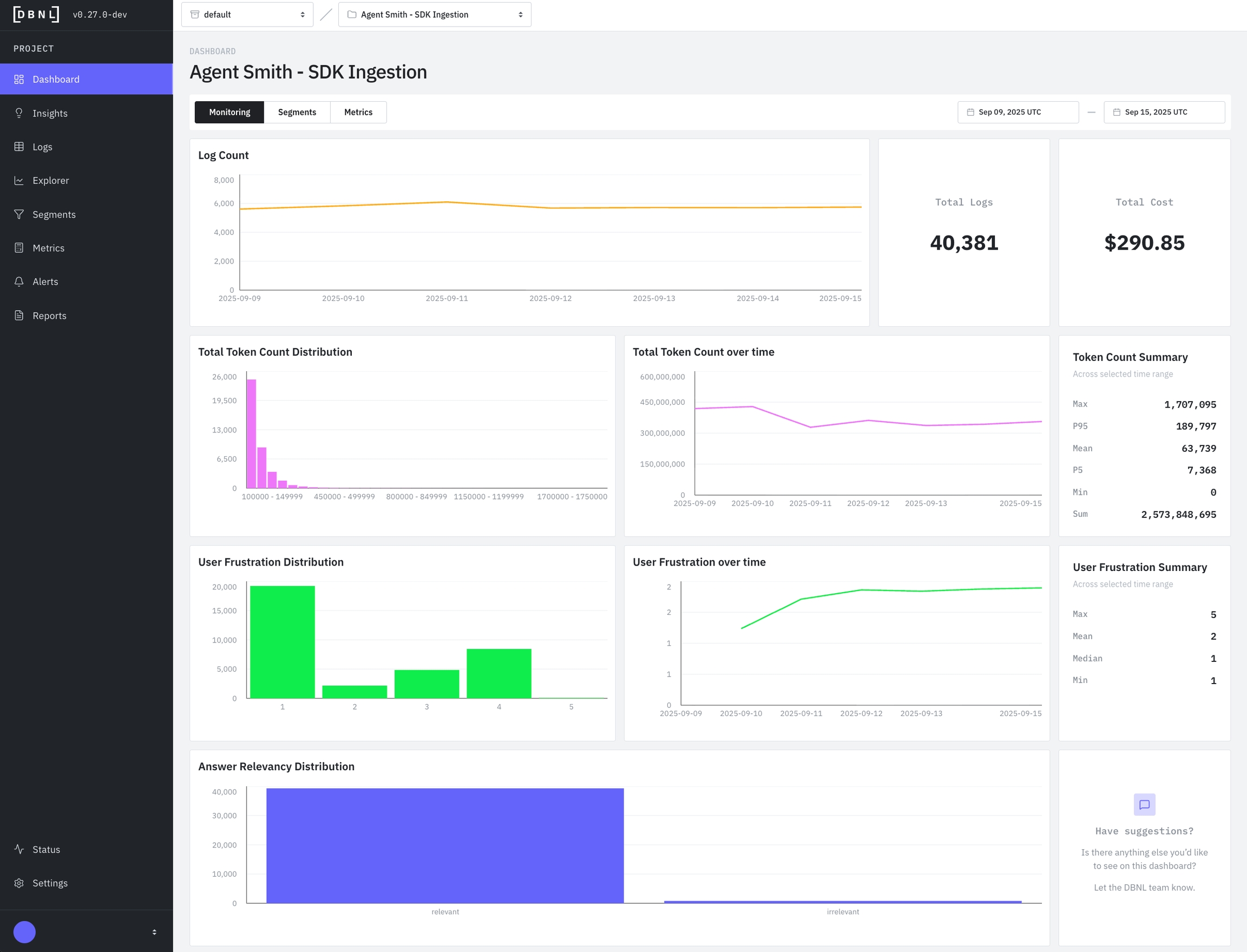1247x952 pixels.
Task: Click the Insights lightbulb icon
Action: tap(19, 113)
